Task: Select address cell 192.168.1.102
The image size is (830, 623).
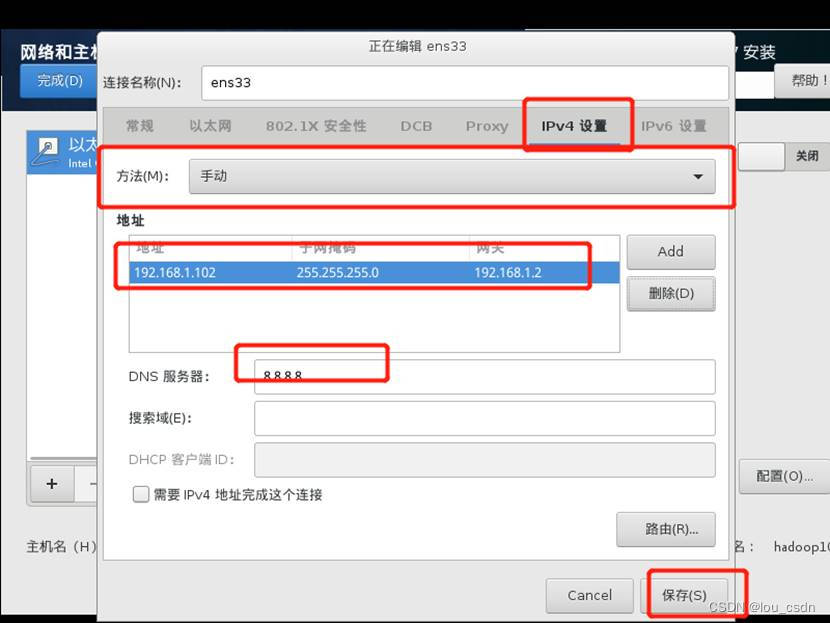Action: tap(175, 273)
